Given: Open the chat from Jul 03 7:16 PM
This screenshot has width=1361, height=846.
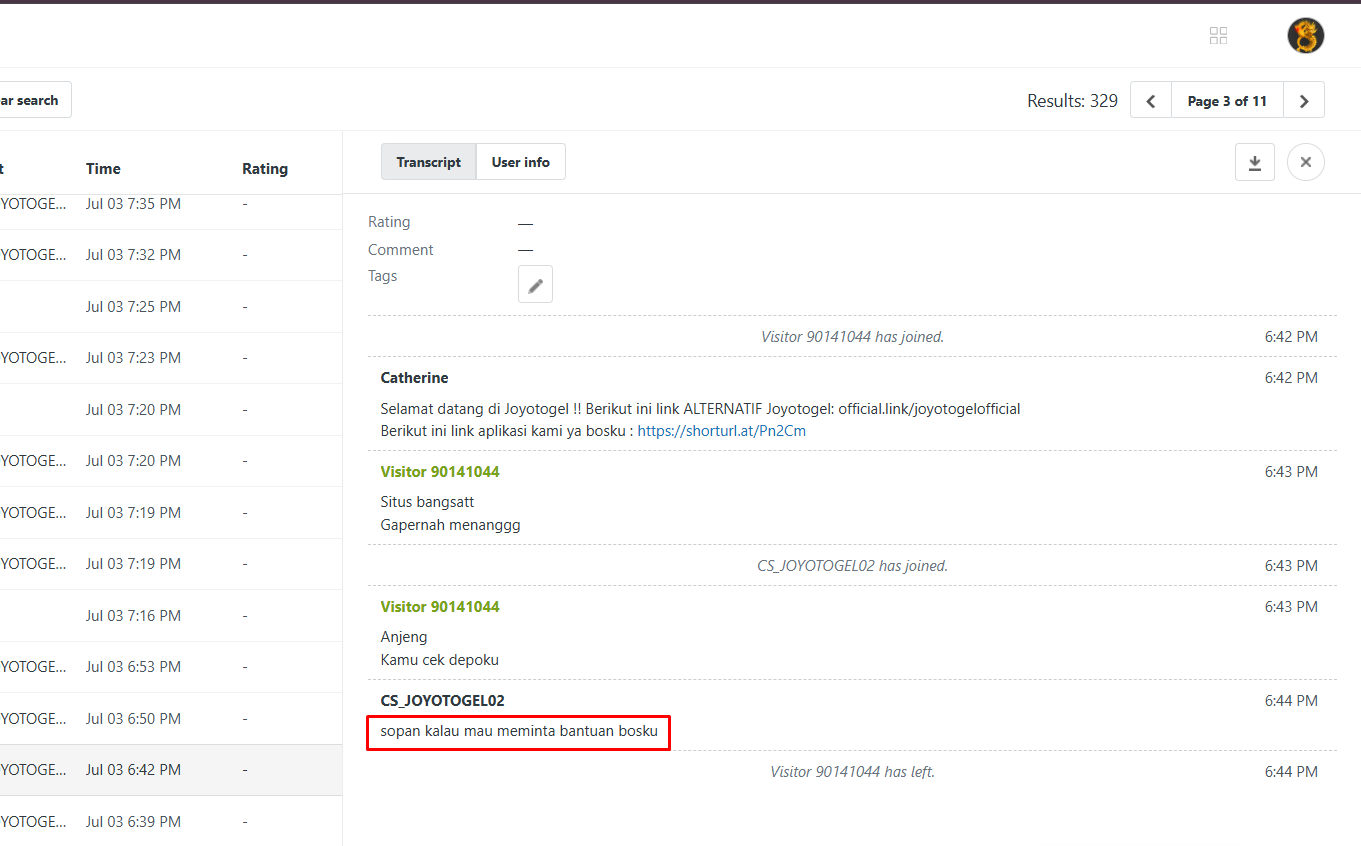Looking at the screenshot, I should 171,616.
